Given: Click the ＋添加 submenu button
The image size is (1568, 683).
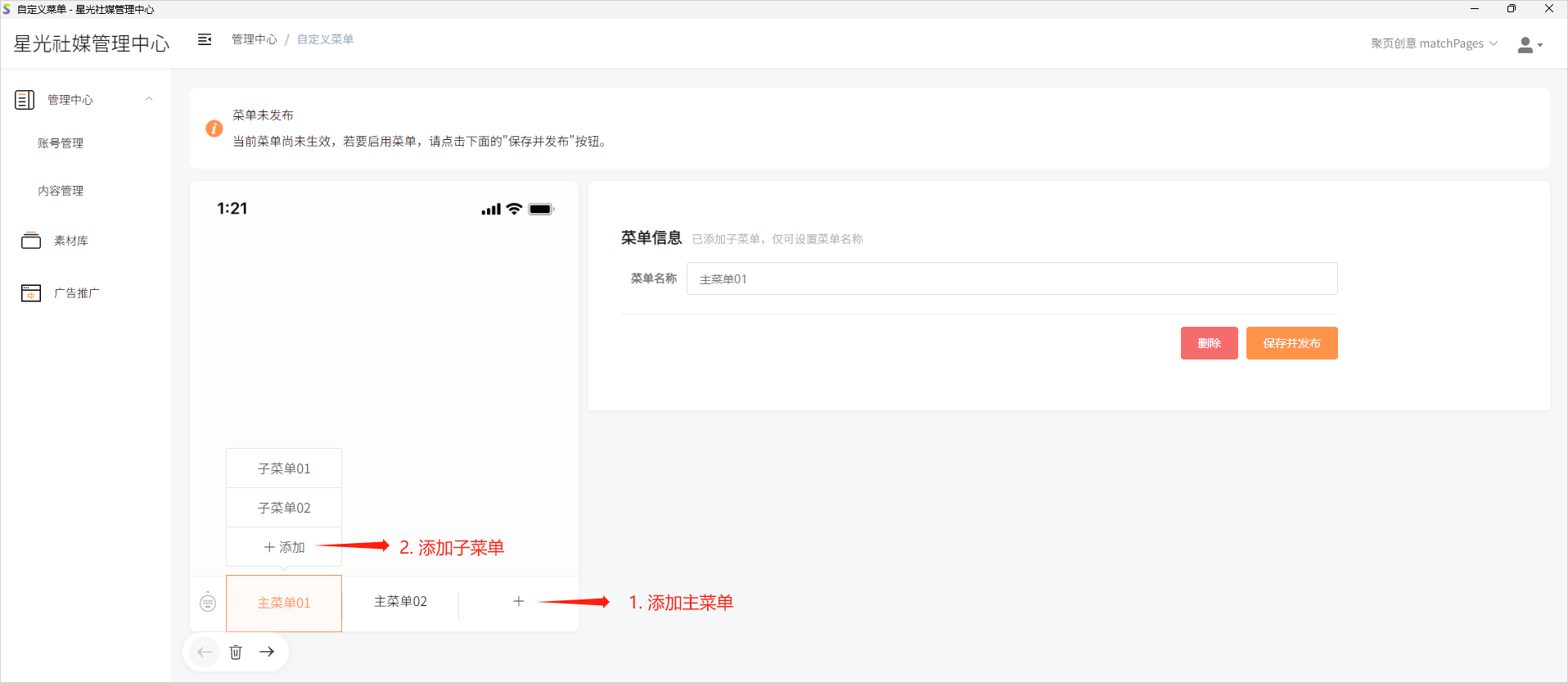Looking at the screenshot, I should (x=284, y=547).
